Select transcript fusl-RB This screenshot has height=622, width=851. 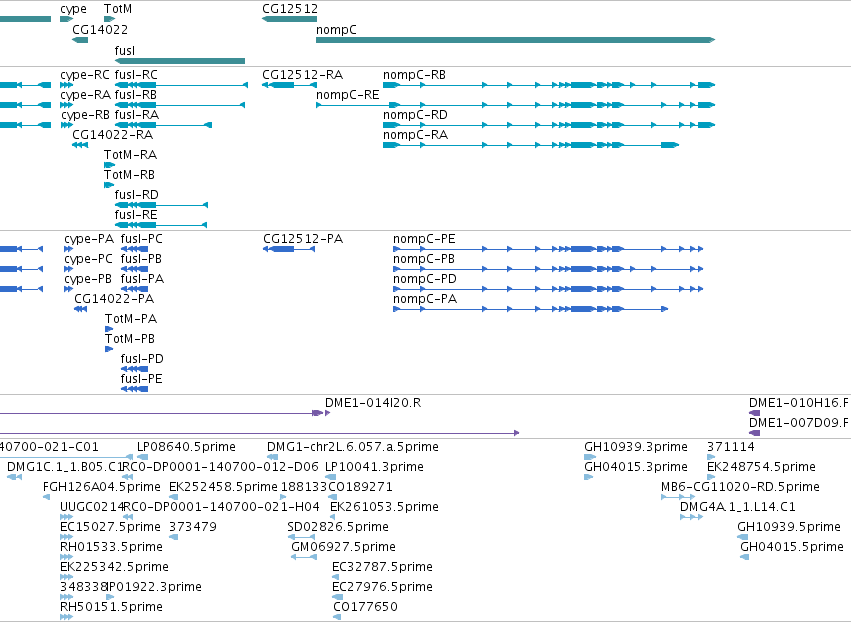(180, 105)
